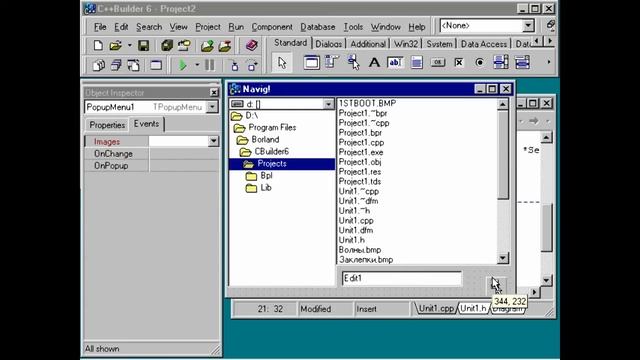Switch to the Unit1.cpp editor tab

pos(436,309)
